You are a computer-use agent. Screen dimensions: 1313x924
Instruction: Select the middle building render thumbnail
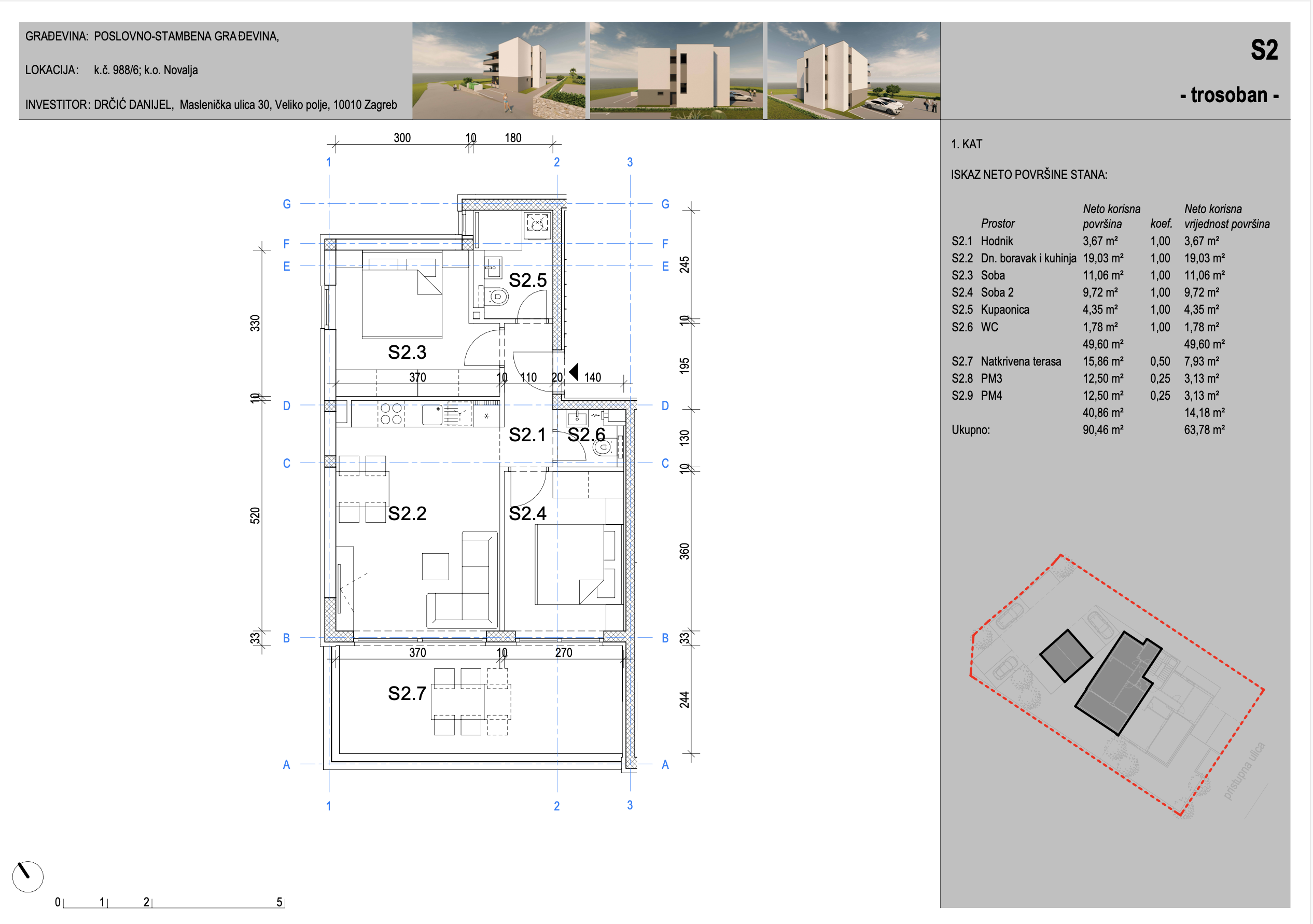676,71
